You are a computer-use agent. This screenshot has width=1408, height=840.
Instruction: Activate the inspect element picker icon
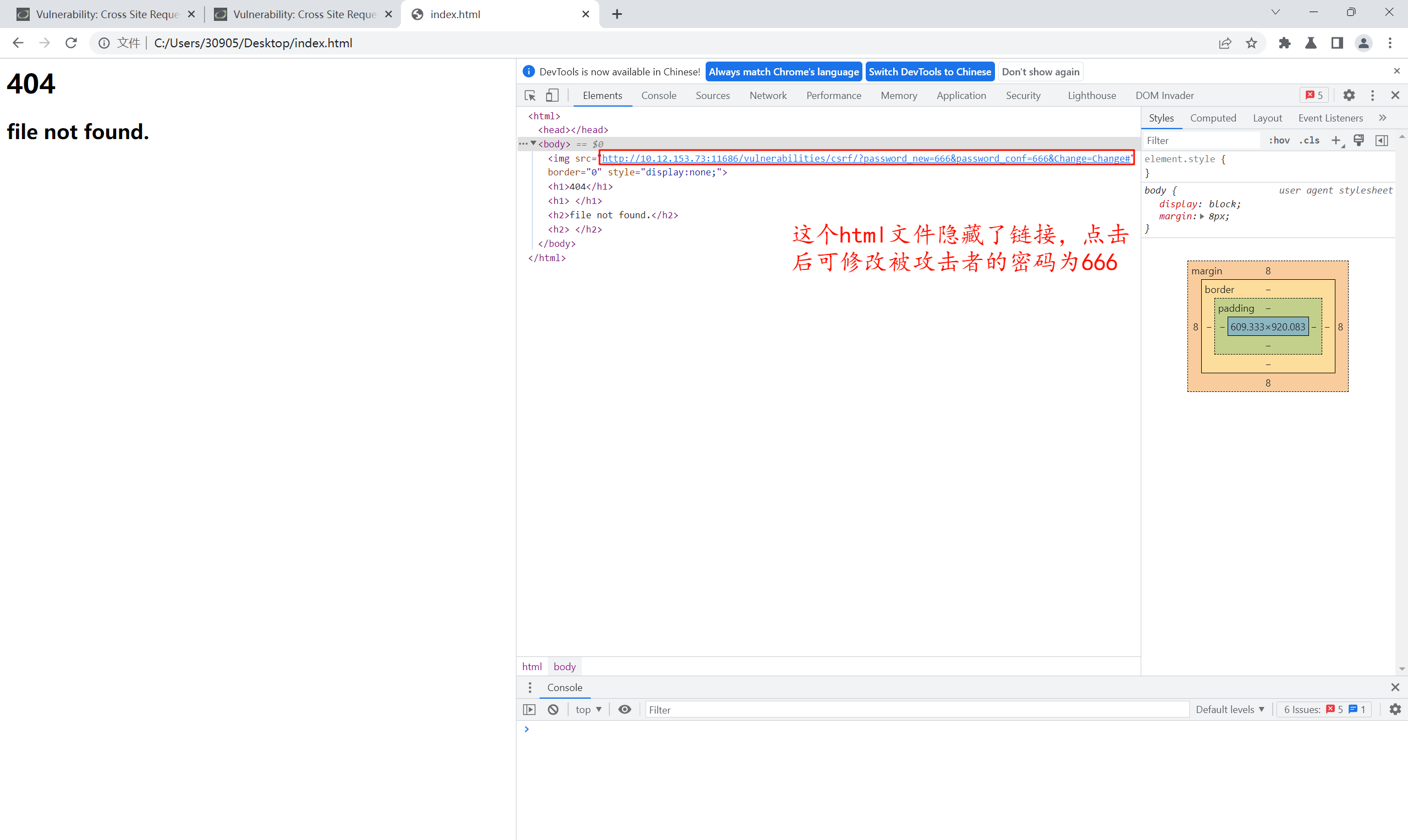coord(530,95)
